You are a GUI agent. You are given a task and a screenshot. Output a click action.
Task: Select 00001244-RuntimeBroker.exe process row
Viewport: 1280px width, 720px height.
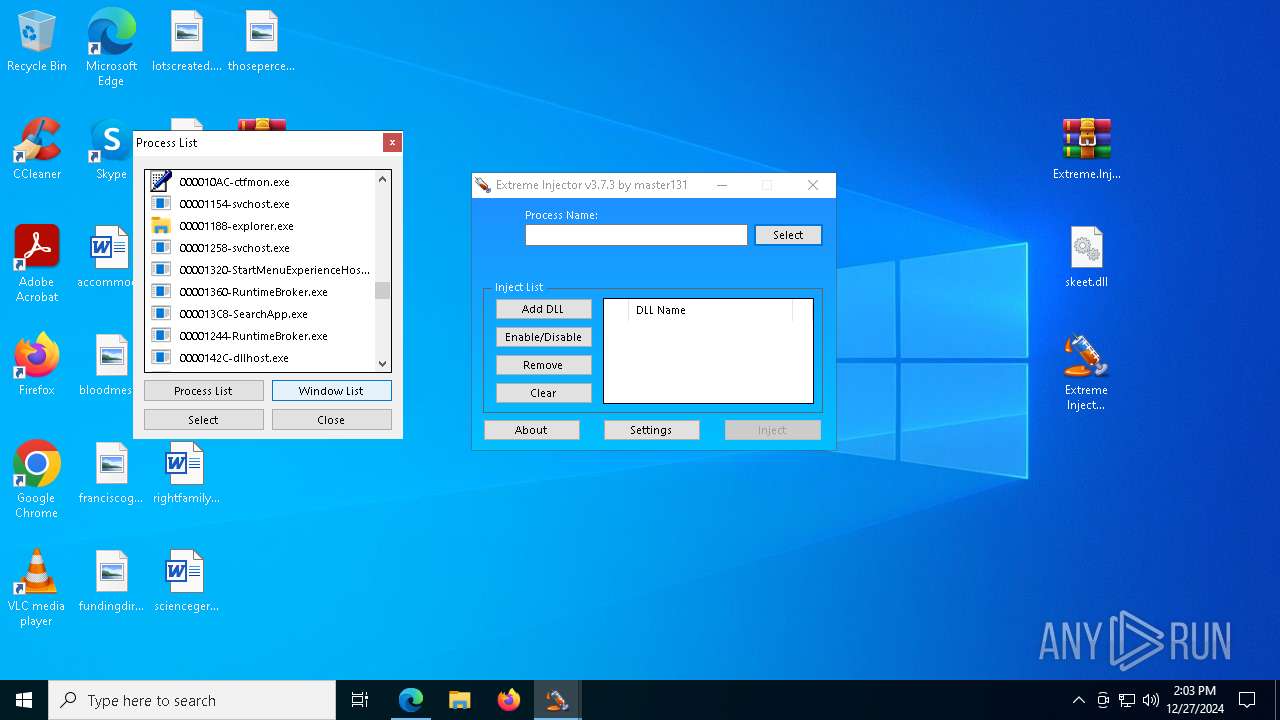tap(260, 336)
